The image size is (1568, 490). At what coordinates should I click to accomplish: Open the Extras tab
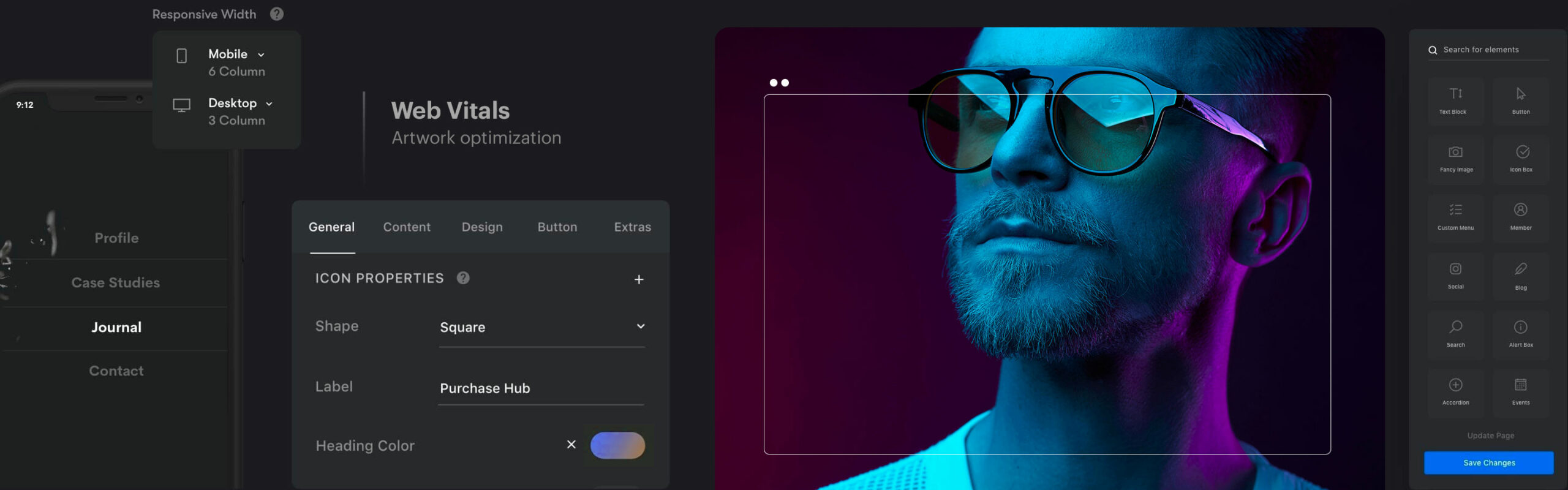pyautogui.click(x=632, y=227)
